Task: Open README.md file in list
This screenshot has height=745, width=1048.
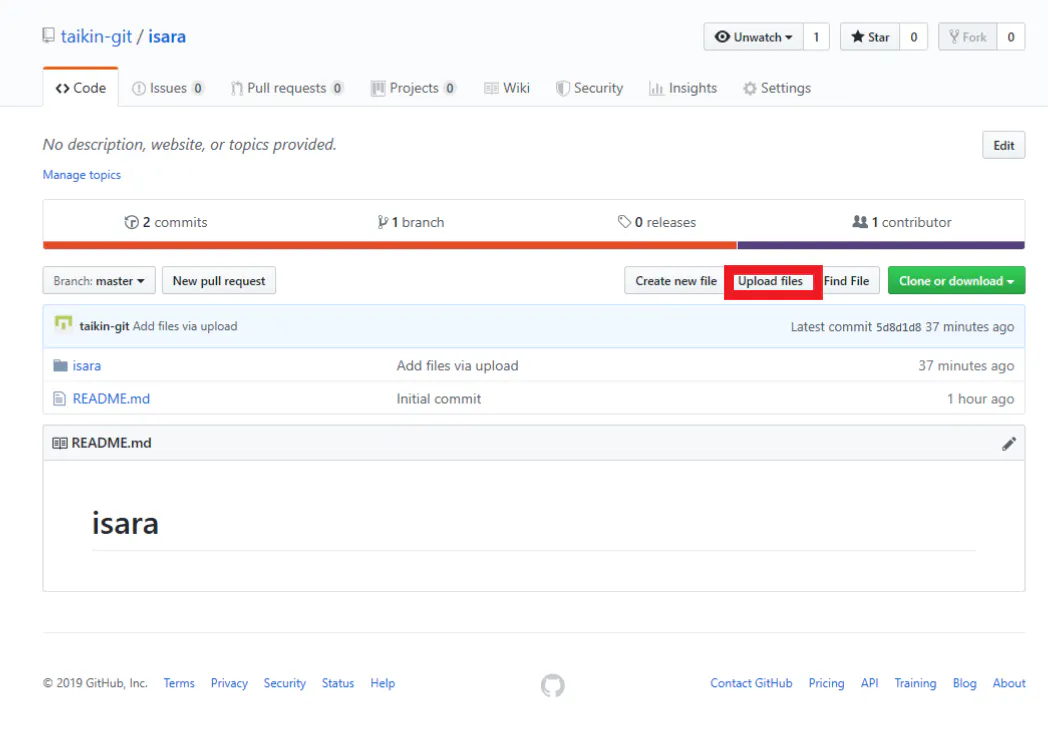Action: click(x=111, y=399)
